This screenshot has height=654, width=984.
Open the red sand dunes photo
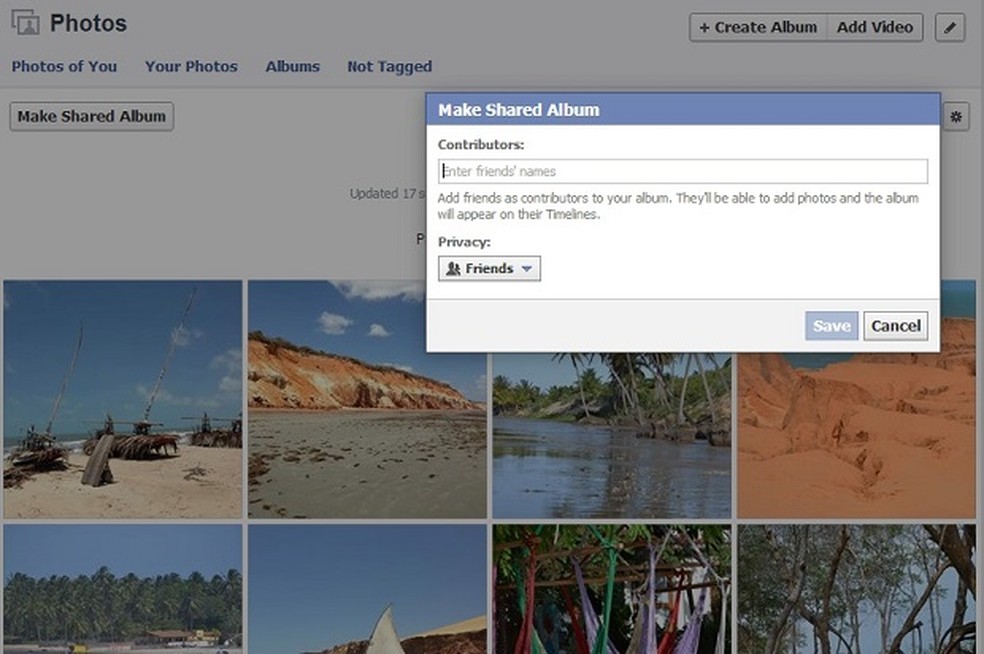click(x=856, y=430)
